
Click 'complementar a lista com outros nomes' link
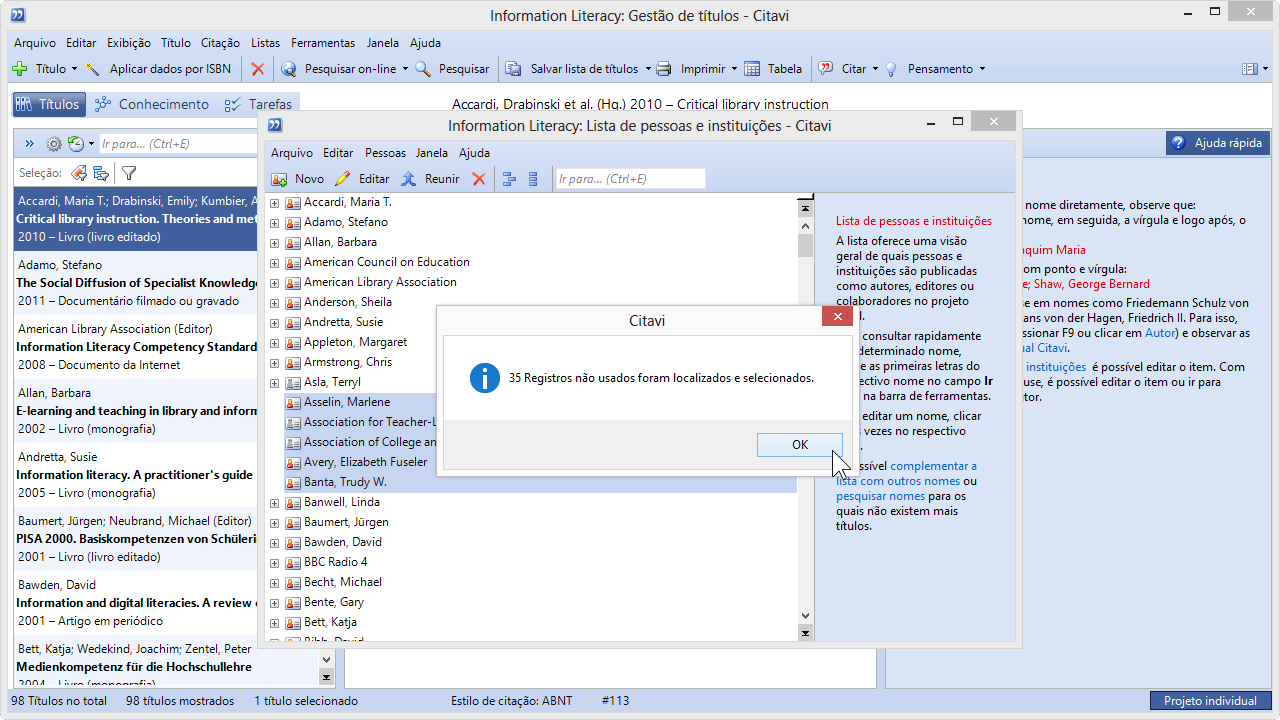point(905,474)
